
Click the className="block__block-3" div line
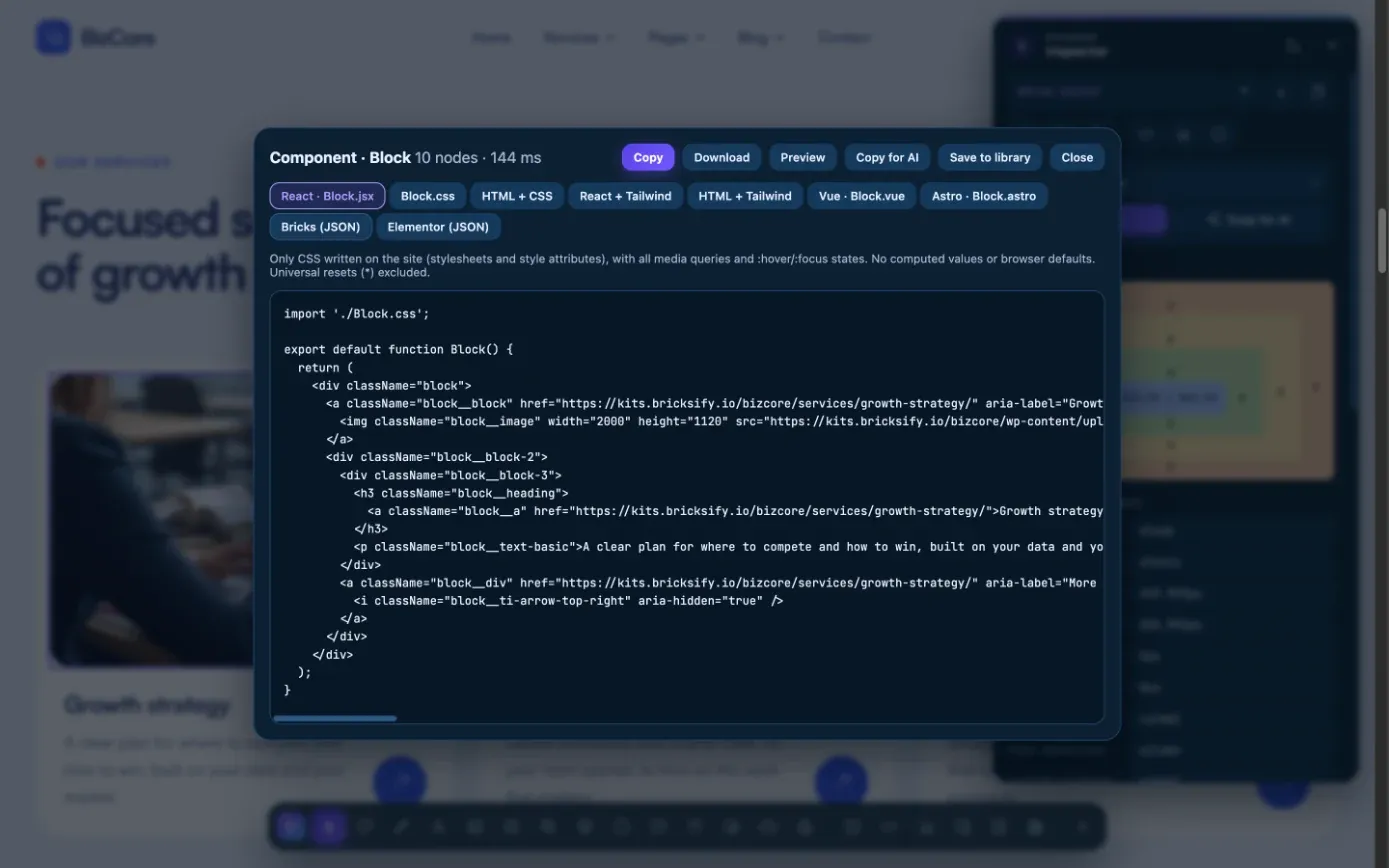pyautogui.click(x=451, y=475)
